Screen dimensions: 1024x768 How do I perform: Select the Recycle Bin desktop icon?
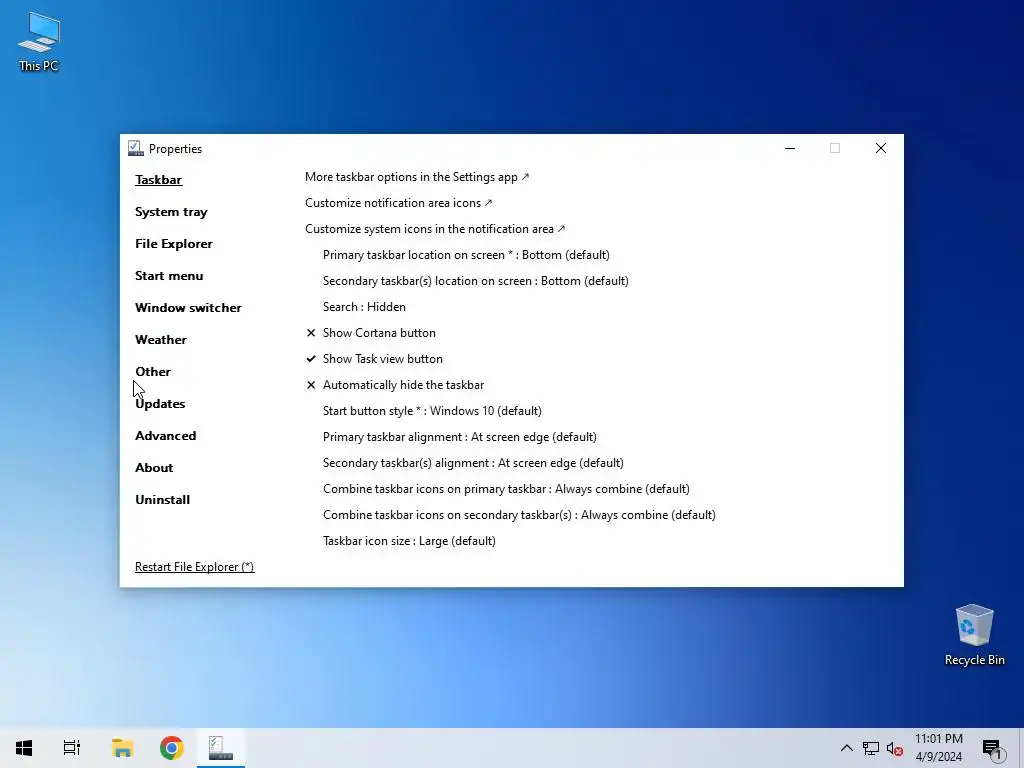tap(974, 635)
